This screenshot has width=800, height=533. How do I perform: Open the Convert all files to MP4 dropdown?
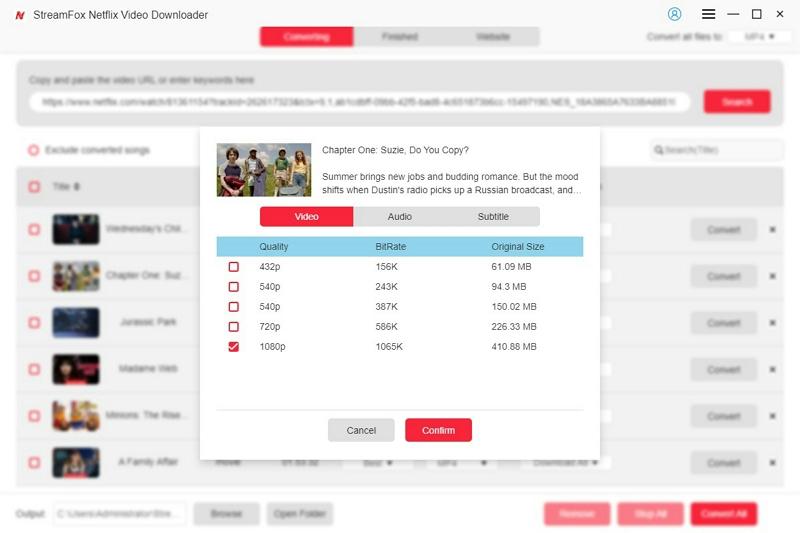pos(759,37)
